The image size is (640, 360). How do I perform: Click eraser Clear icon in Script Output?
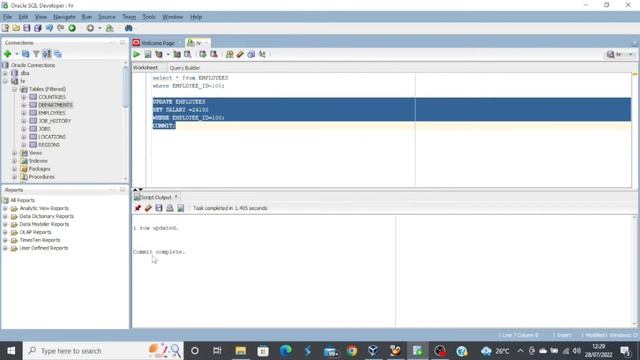coord(148,208)
